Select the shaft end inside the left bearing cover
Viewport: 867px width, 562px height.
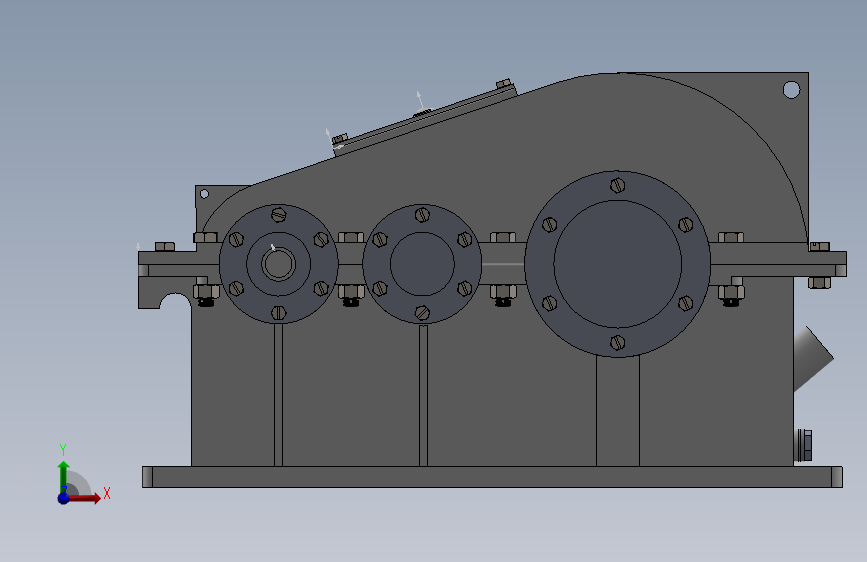tap(278, 264)
